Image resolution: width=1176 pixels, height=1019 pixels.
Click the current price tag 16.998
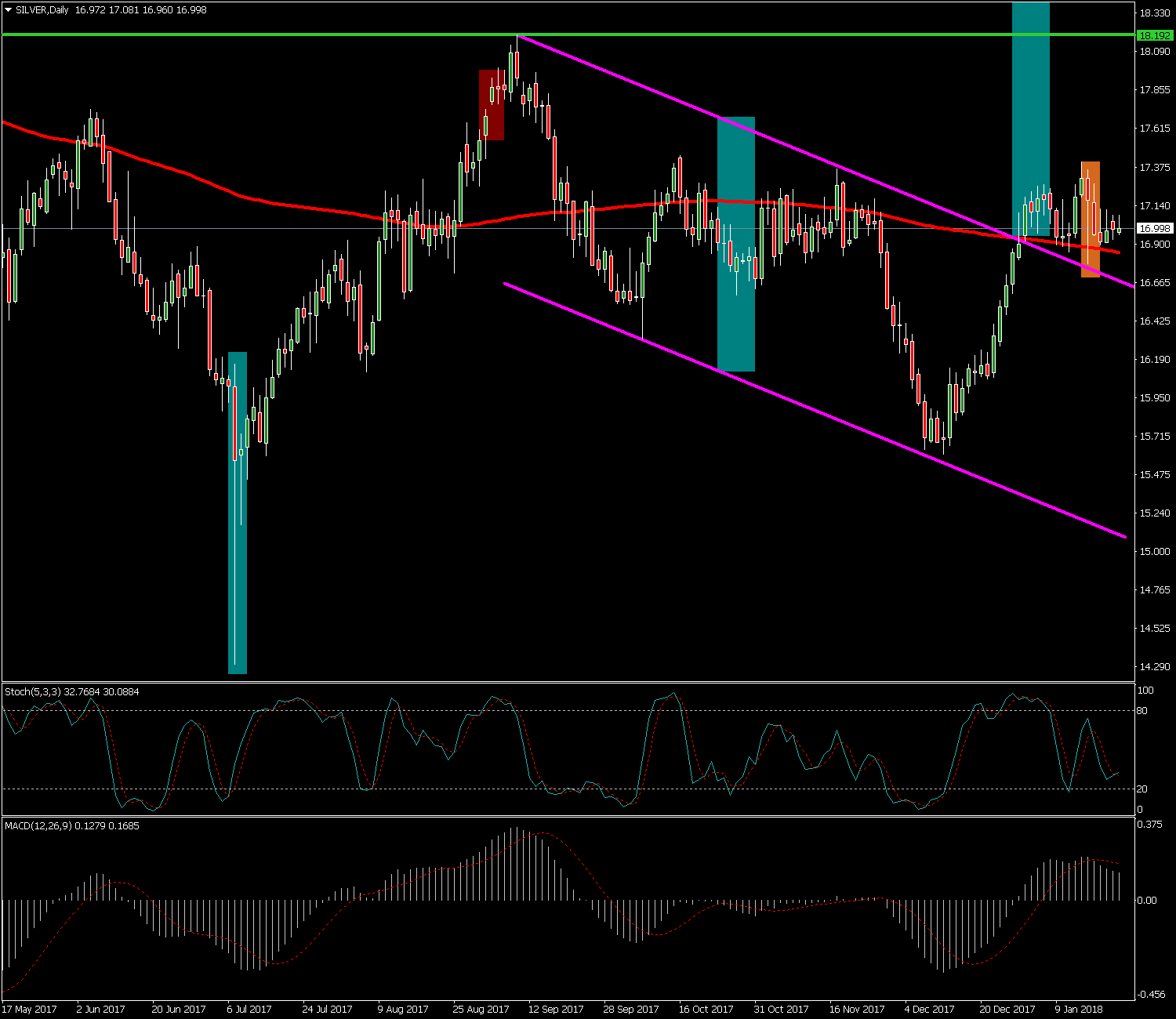[1154, 229]
